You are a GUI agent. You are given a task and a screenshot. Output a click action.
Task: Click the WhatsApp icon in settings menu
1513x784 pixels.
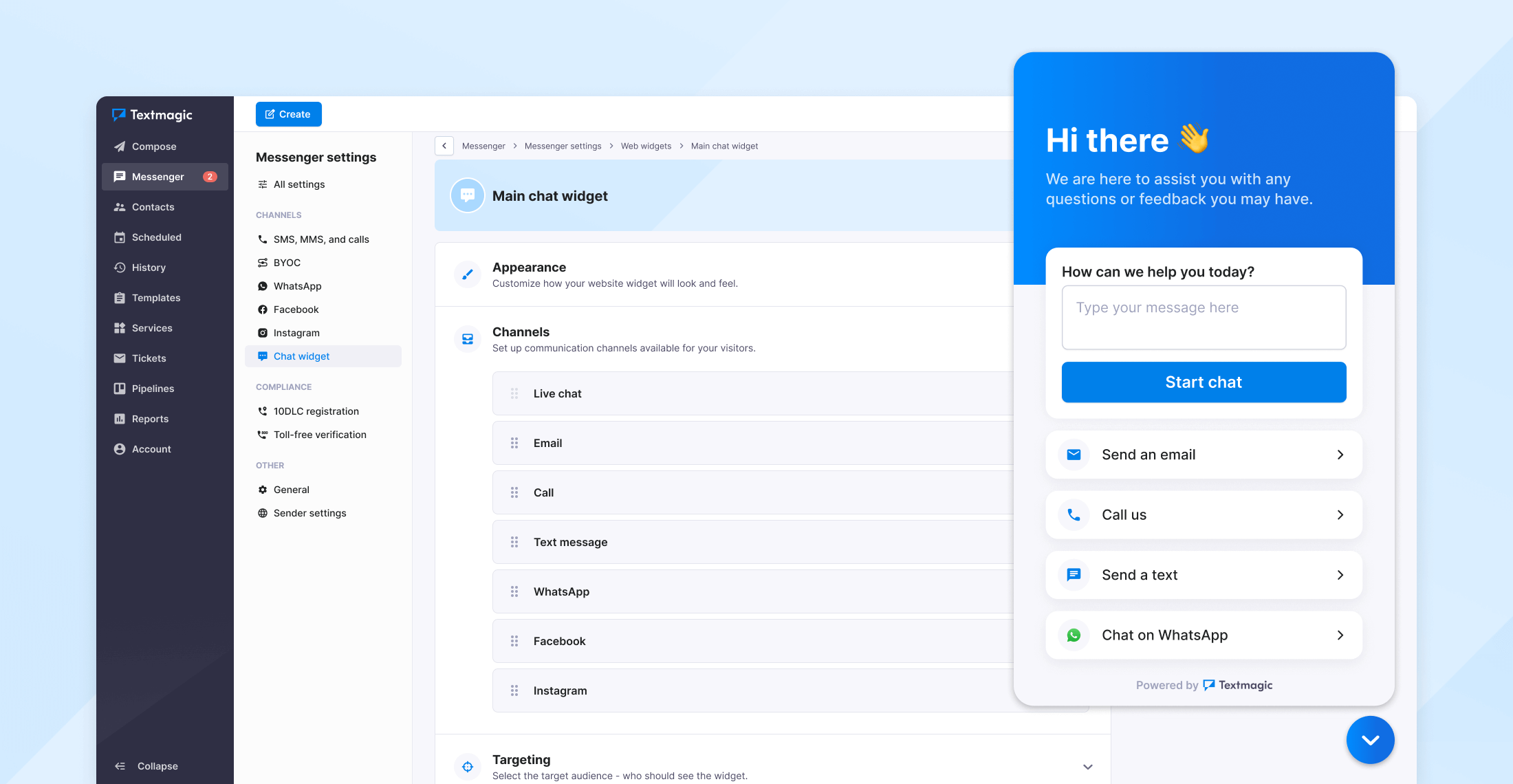(263, 286)
